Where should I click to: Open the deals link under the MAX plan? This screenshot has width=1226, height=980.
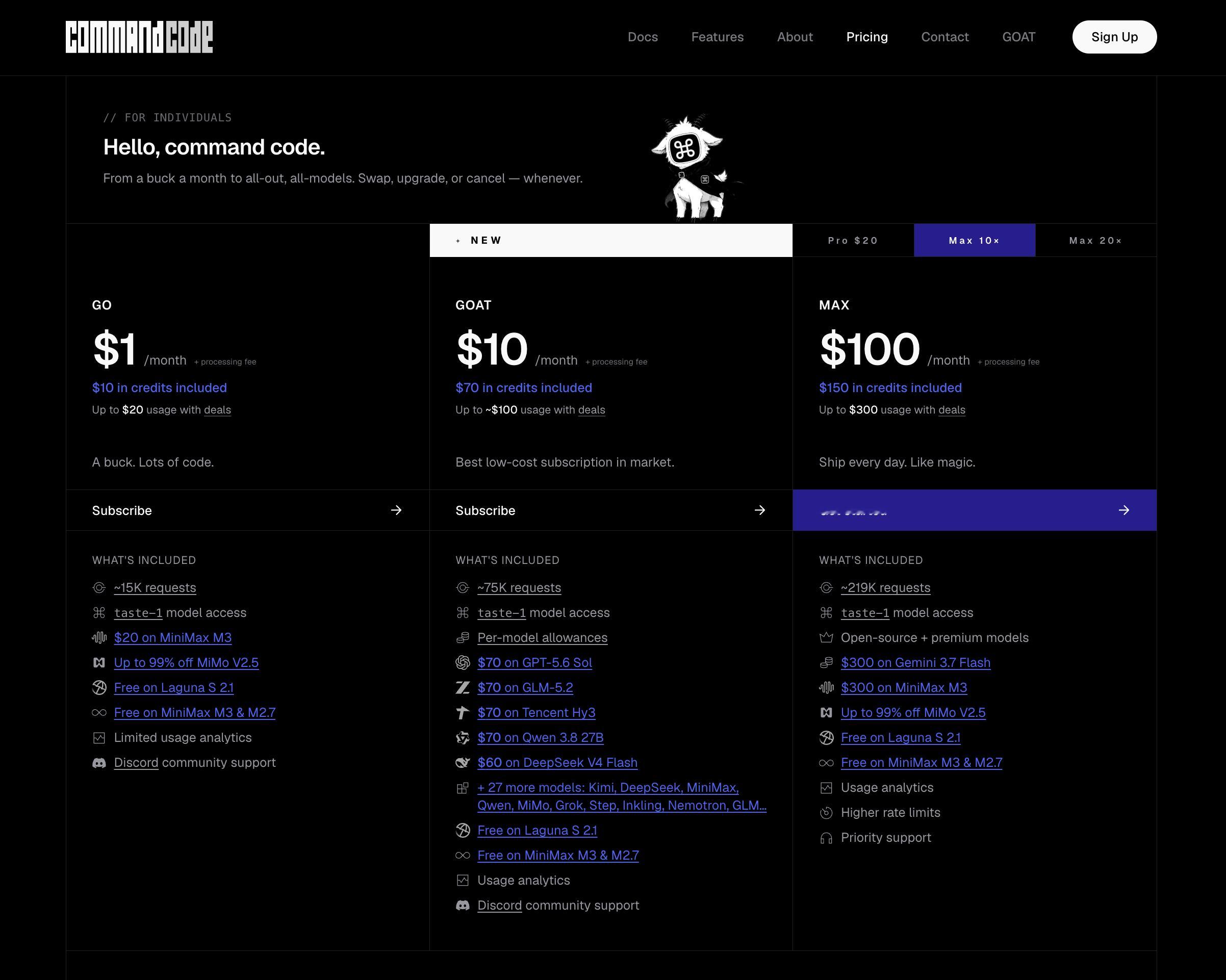pos(952,410)
